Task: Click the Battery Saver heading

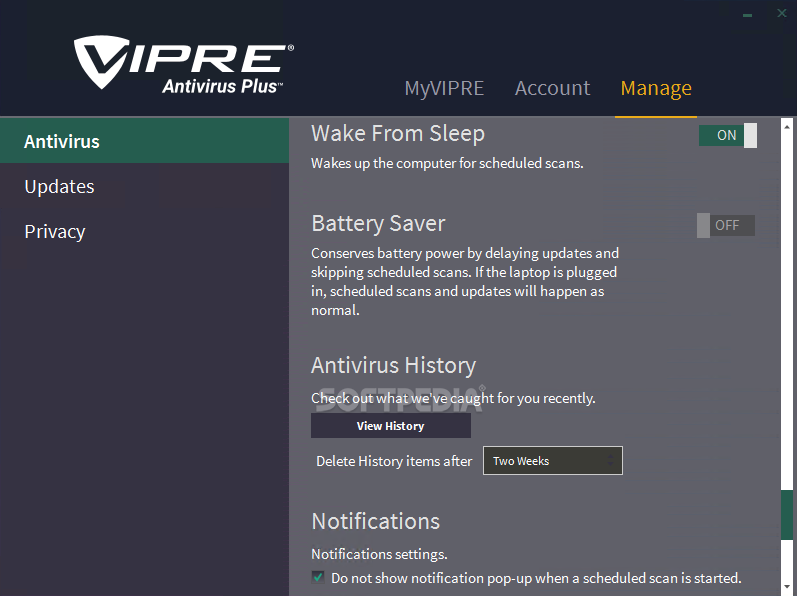Action: click(378, 224)
